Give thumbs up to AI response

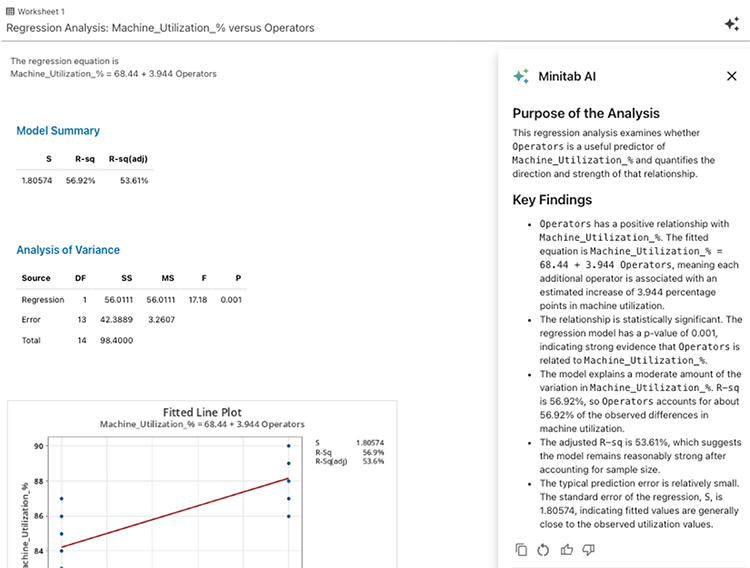566,550
